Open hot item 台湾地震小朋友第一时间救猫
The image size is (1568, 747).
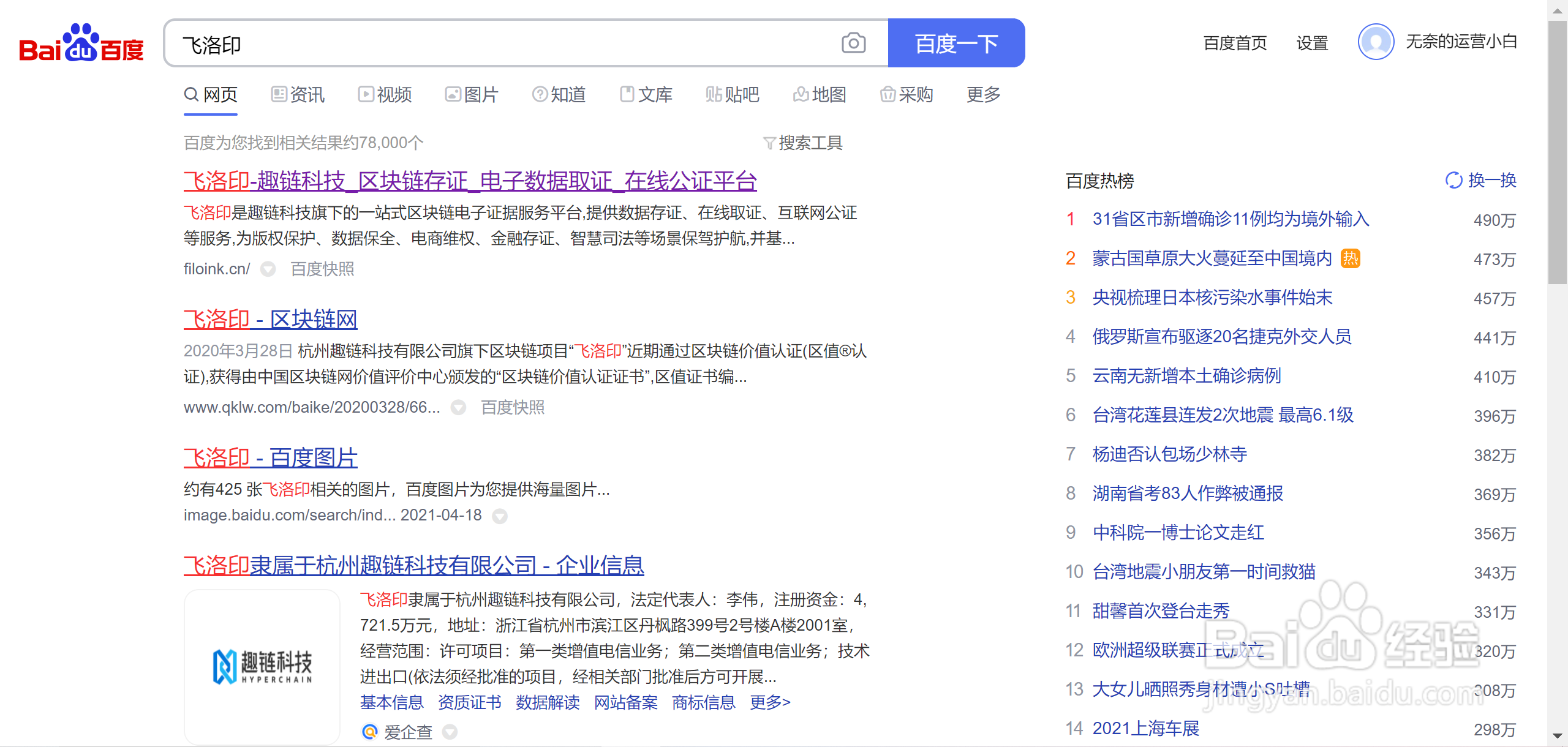[x=1204, y=572]
